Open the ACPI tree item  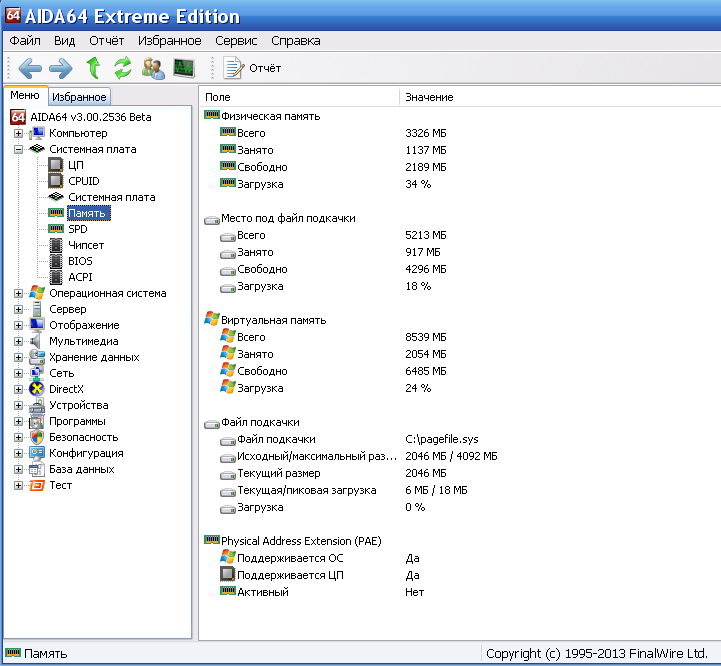tap(80, 277)
